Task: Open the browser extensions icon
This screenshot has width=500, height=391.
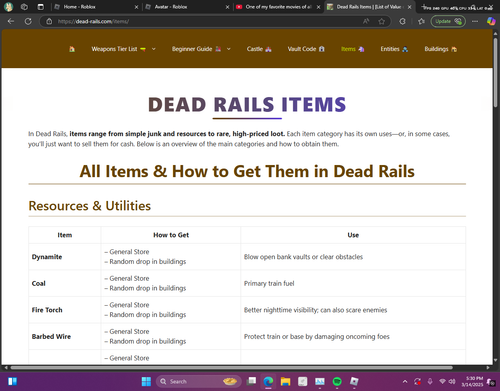Action: (403, 21)
